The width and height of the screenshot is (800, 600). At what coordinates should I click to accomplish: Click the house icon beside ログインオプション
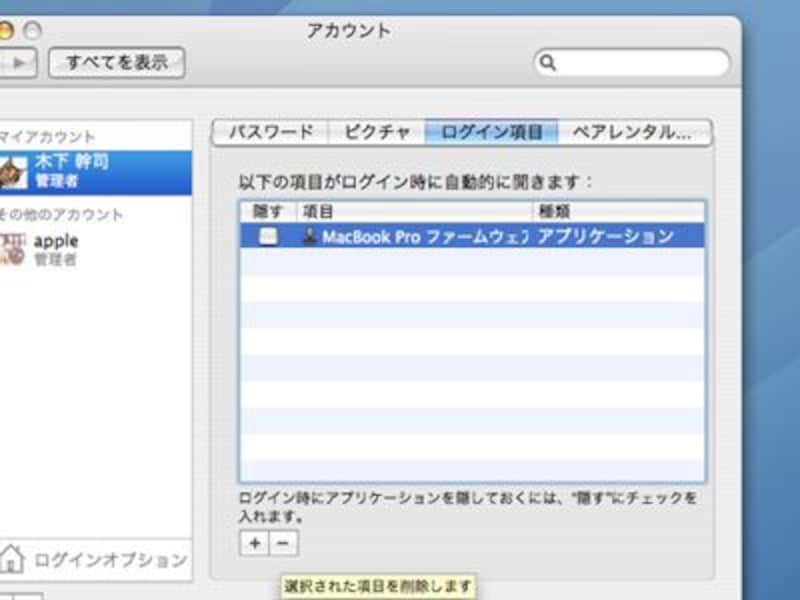point(12,558)
